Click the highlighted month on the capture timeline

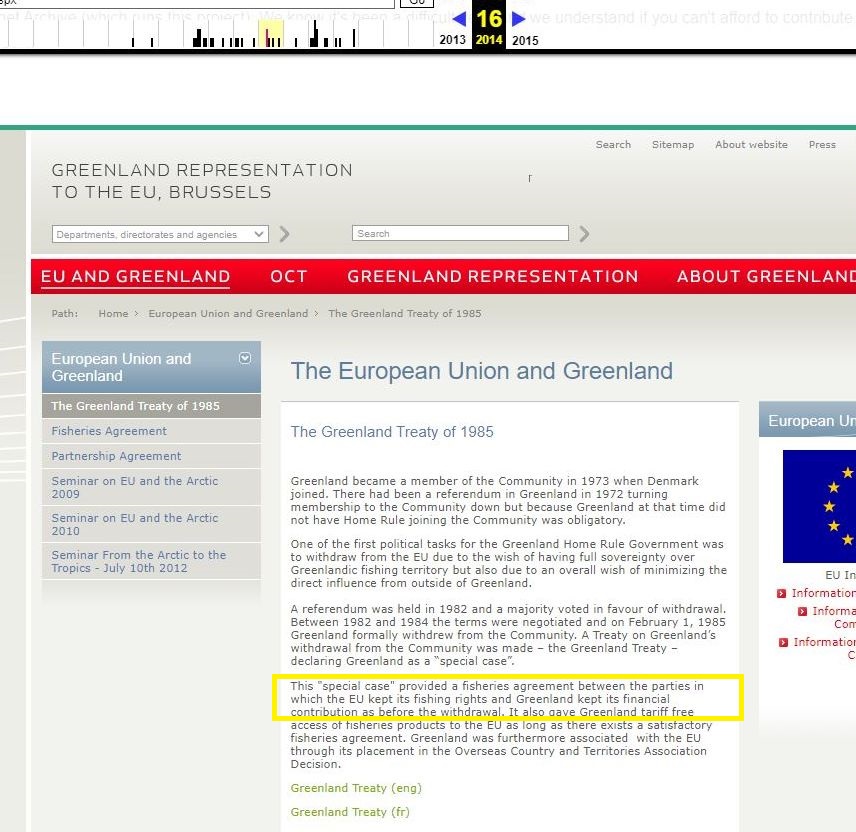click(270, 36)
